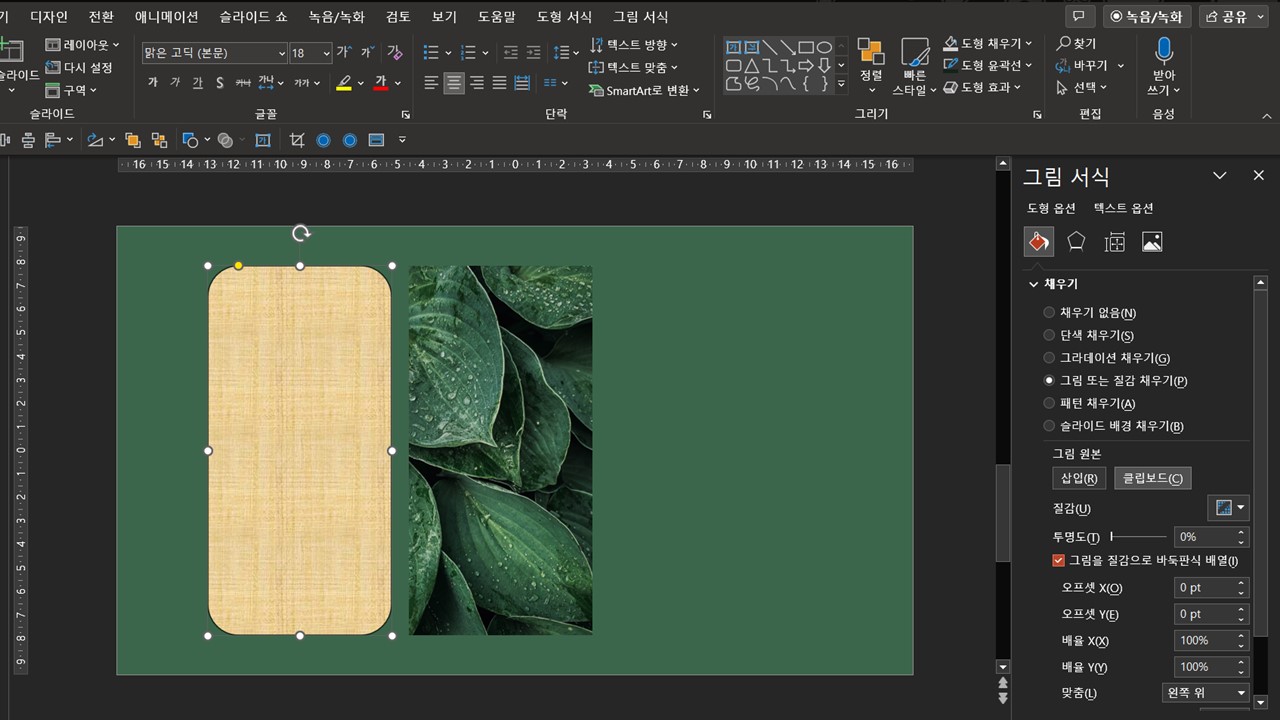This screenshot has width=1280, height=720.
Task: Open the Transitions (전환) ribbon tab
Action: [x=101, y=17]
